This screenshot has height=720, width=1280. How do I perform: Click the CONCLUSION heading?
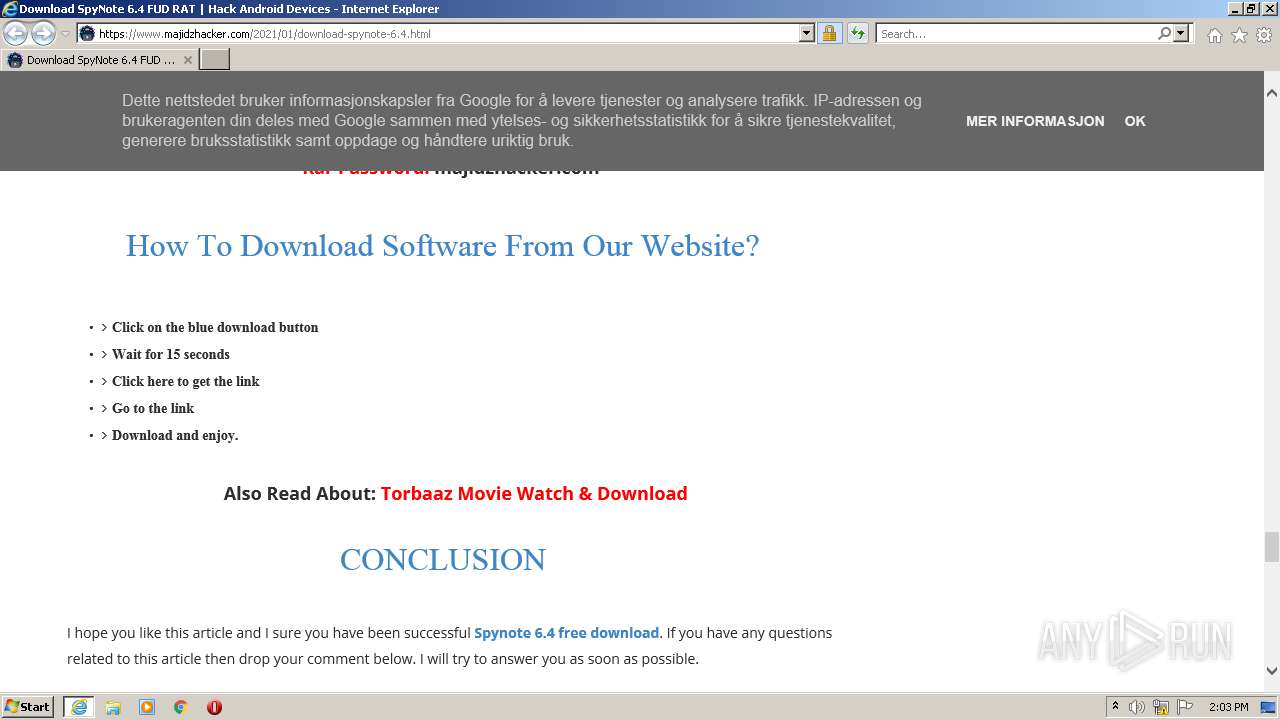[x=443, y=560]
